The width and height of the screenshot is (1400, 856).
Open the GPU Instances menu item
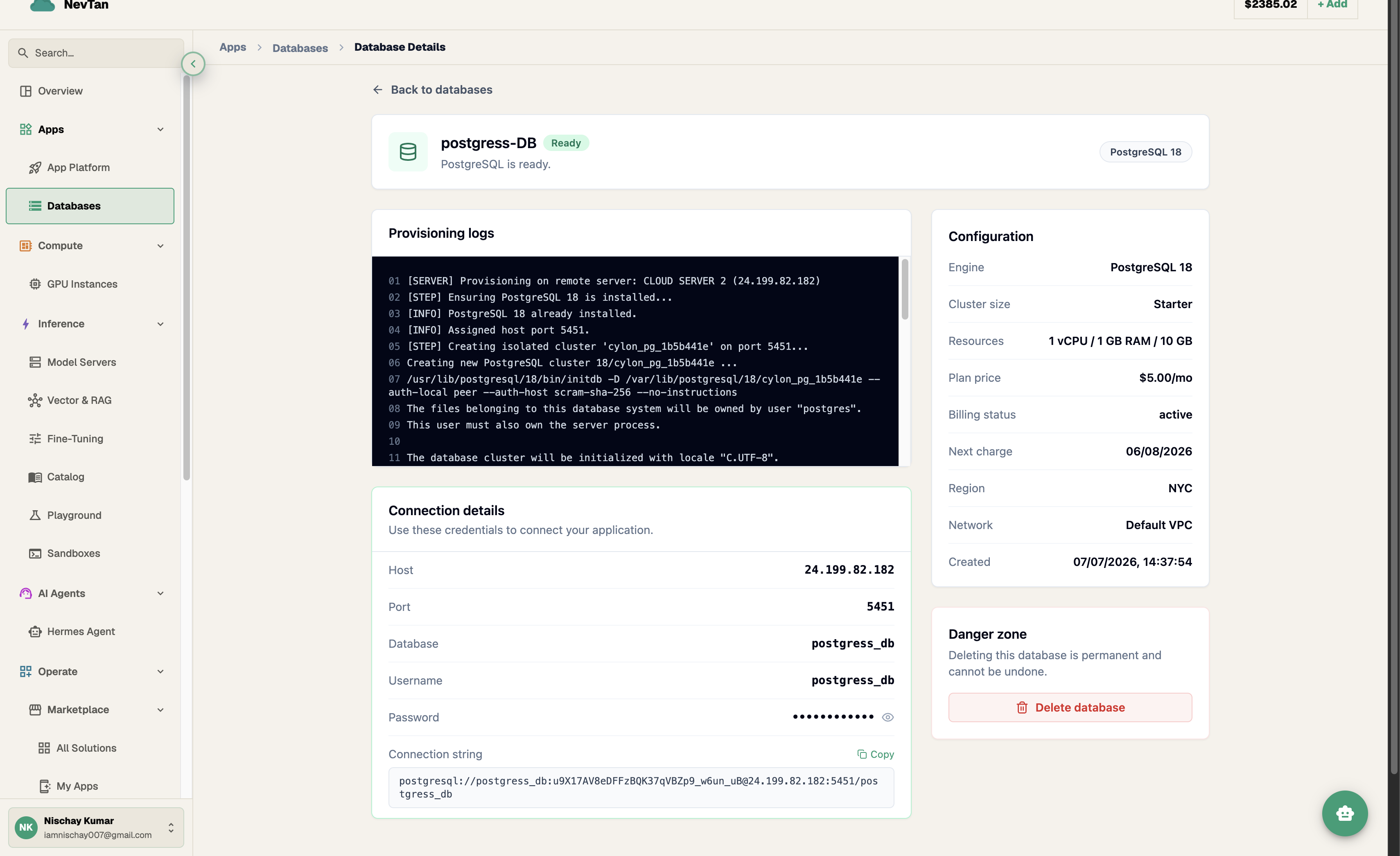point(90,284)
